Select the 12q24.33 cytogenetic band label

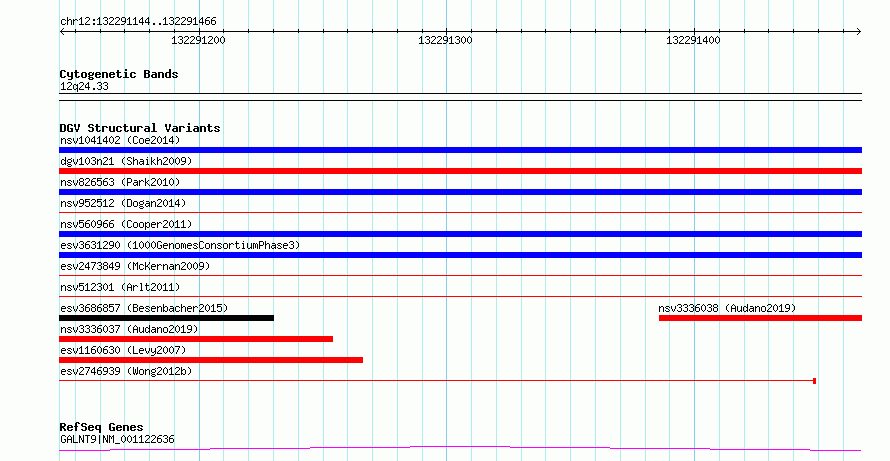click(x=84, y=87)
